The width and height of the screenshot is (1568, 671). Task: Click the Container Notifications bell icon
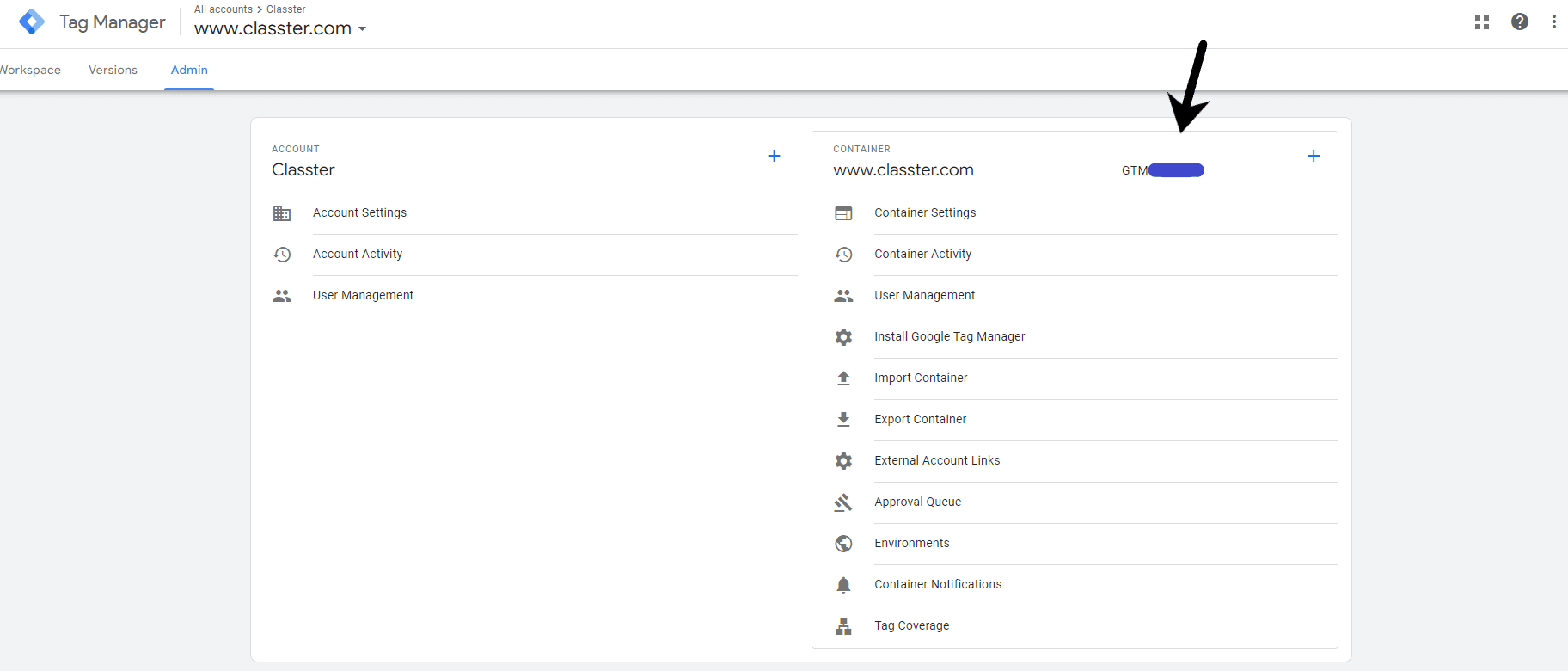pyautogui.click(x=843, y=585)
